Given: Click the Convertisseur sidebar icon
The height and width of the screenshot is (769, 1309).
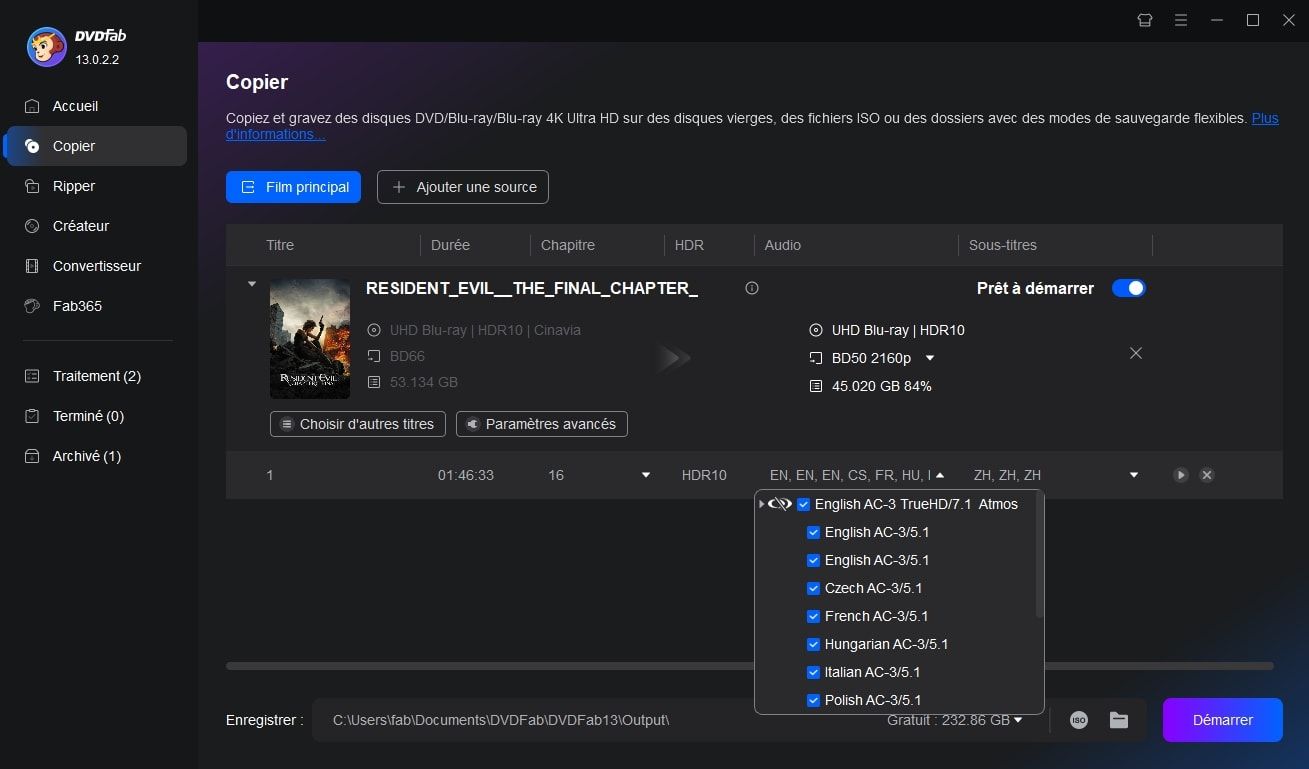Looking at the screenshot, I should (33, 266).
